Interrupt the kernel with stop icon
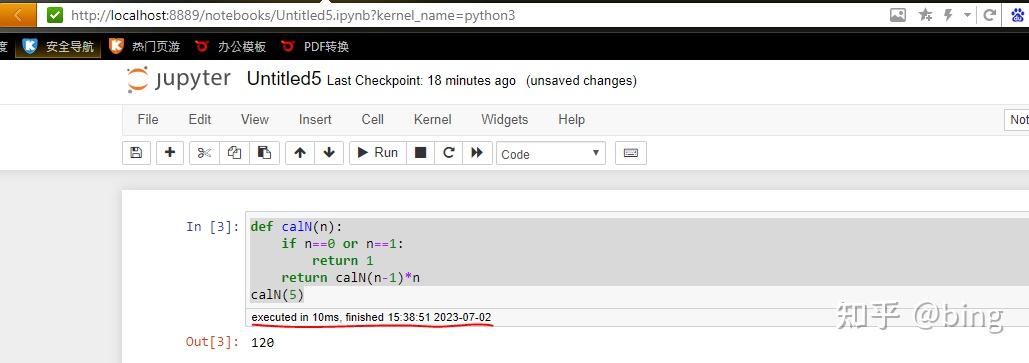Viewport: 1029px width, 363px height. [421, 153]
